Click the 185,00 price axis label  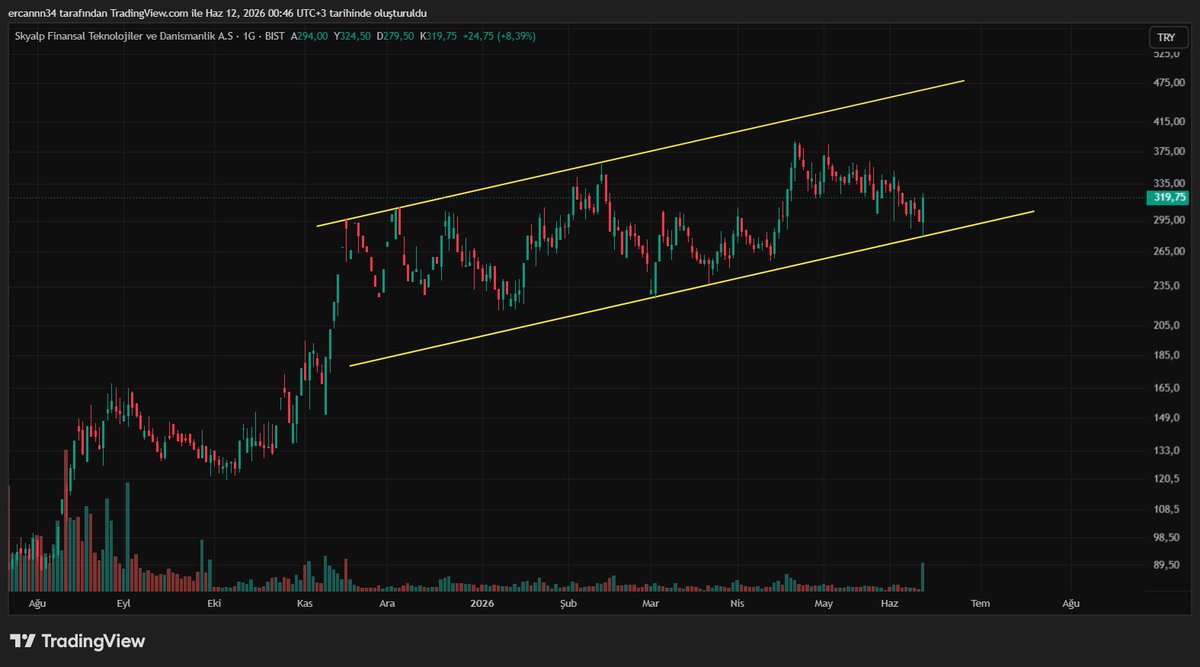(x=1168, y=356)
